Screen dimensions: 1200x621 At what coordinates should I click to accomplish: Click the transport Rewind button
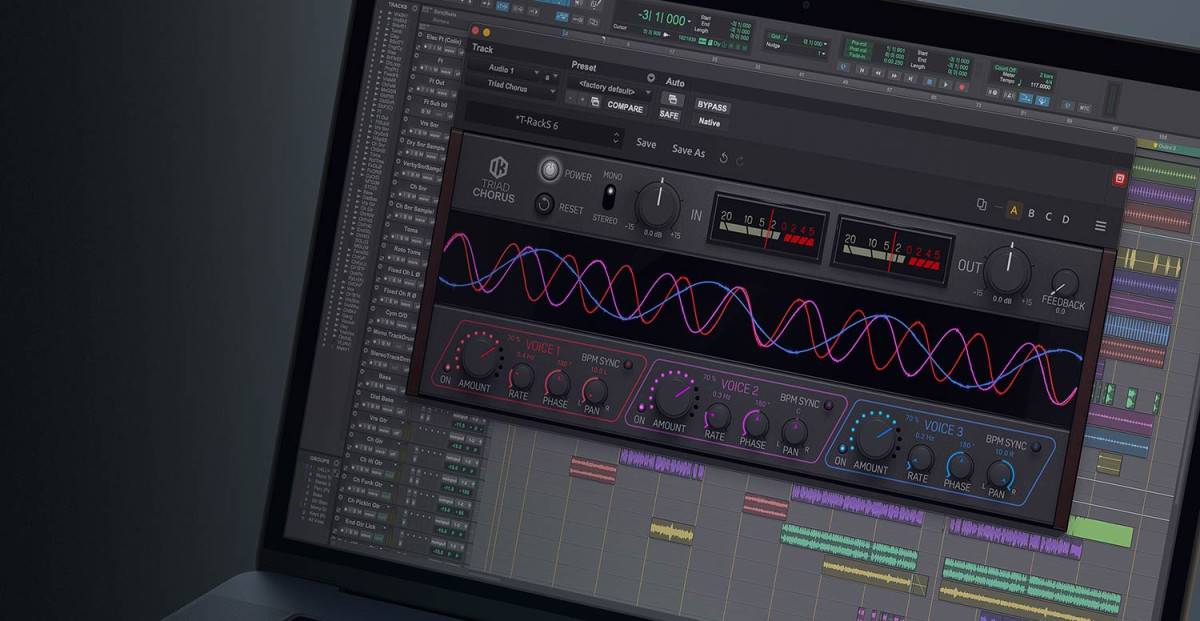pos(878,74)
